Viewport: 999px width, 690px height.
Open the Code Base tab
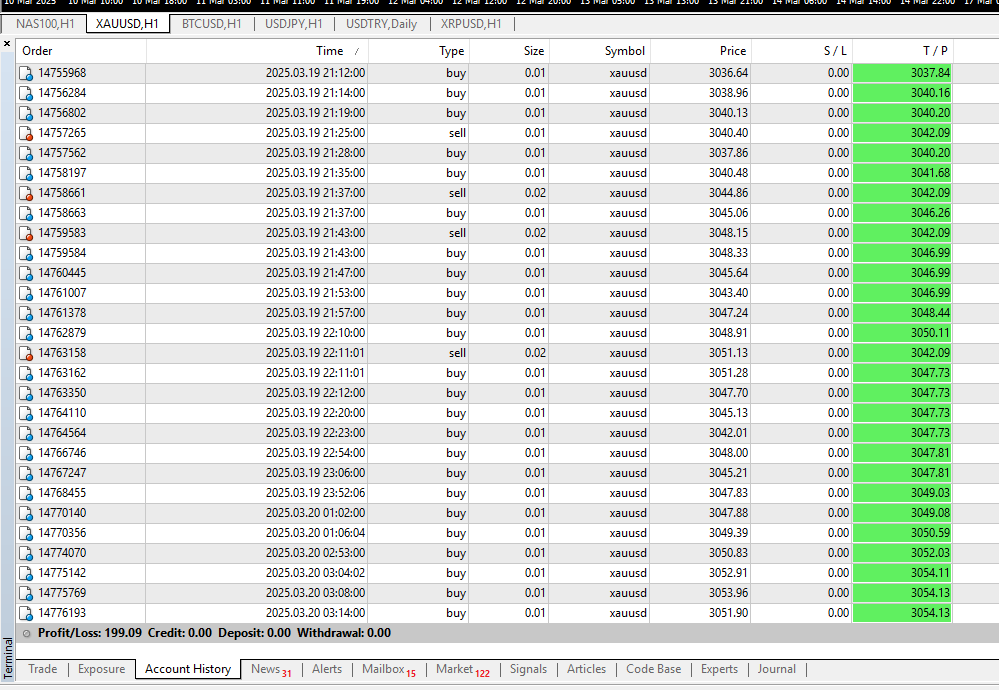pyautogui.click(x=653, y=669)
